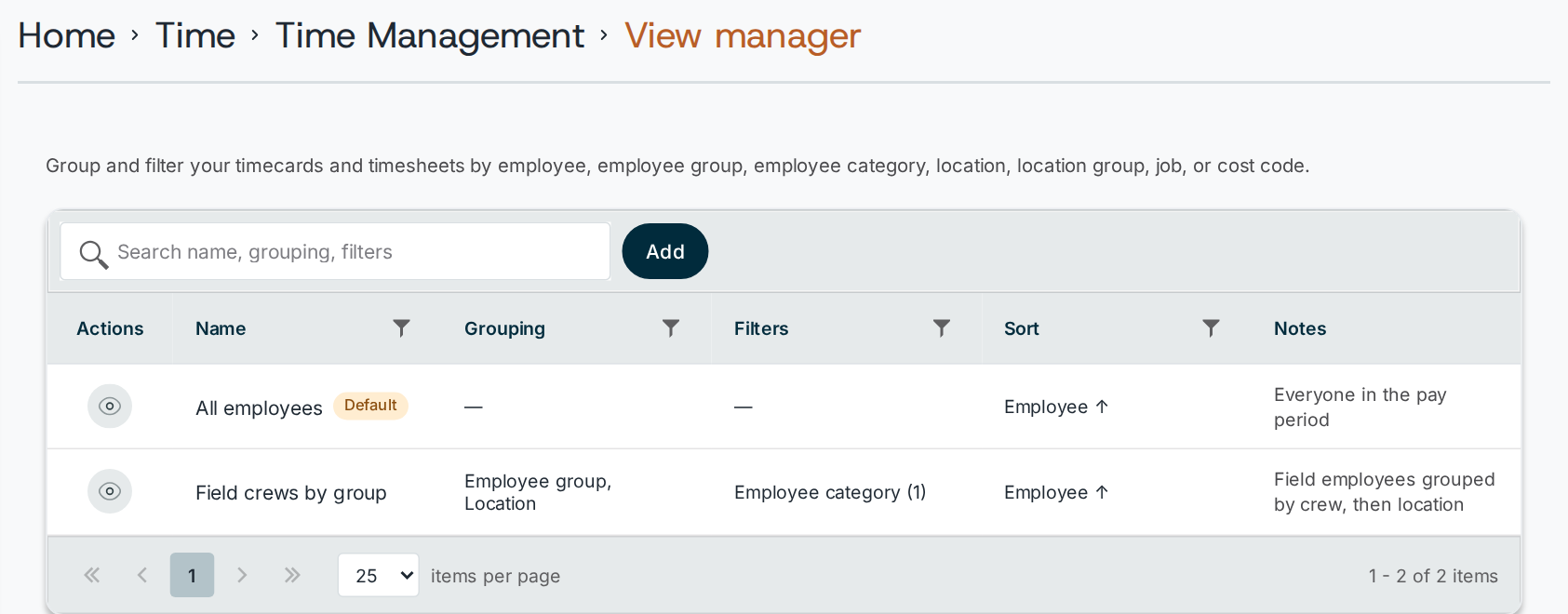Viewport: 1568px width, 614px height.
Task: Select page 1 in pagination
Action: click(x=192, y=575)
